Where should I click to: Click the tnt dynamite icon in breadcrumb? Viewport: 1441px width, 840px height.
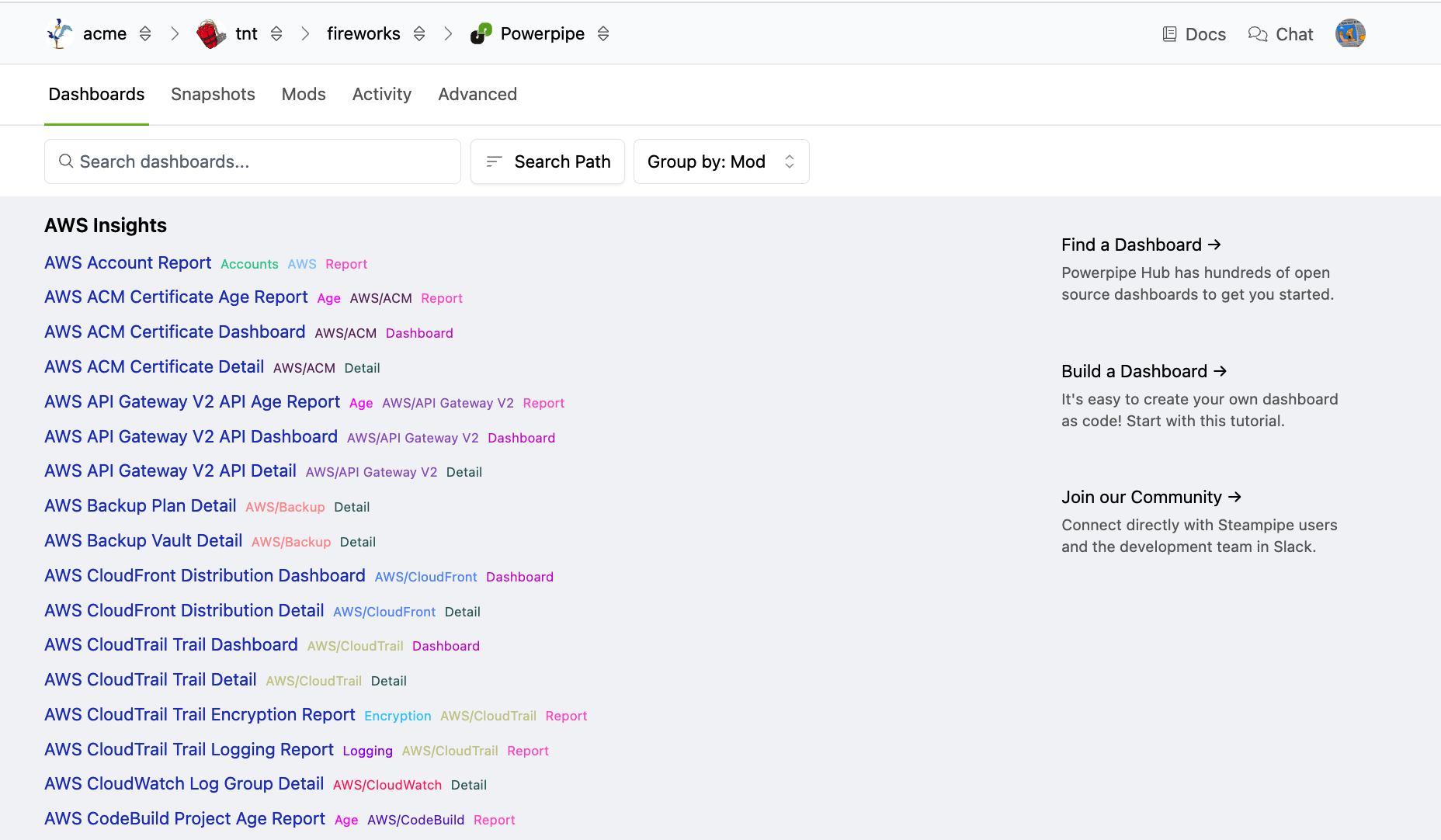coord(210,34)
